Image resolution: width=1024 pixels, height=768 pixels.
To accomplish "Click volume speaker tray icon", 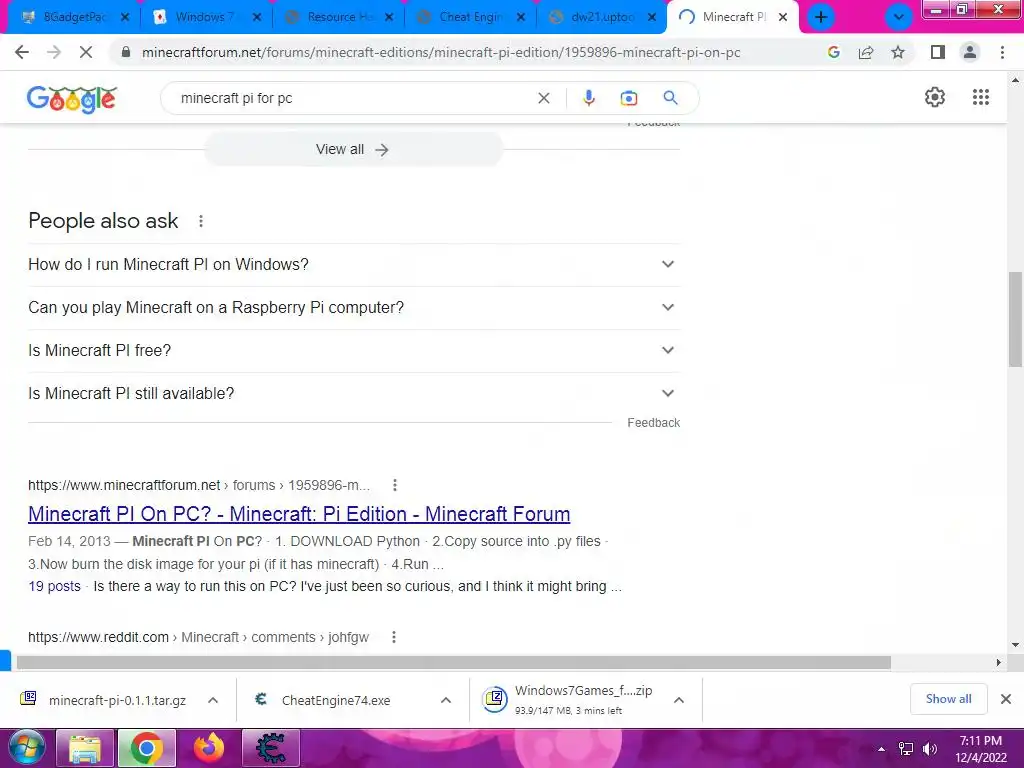I will (929, 749).
